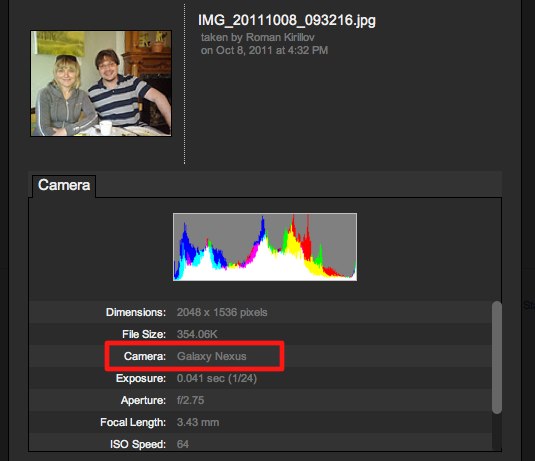Image resolution: width=535 pixels, height=461 pixels.
Task: Click the metadata panel scrollbar thumb
Action: 497,357
